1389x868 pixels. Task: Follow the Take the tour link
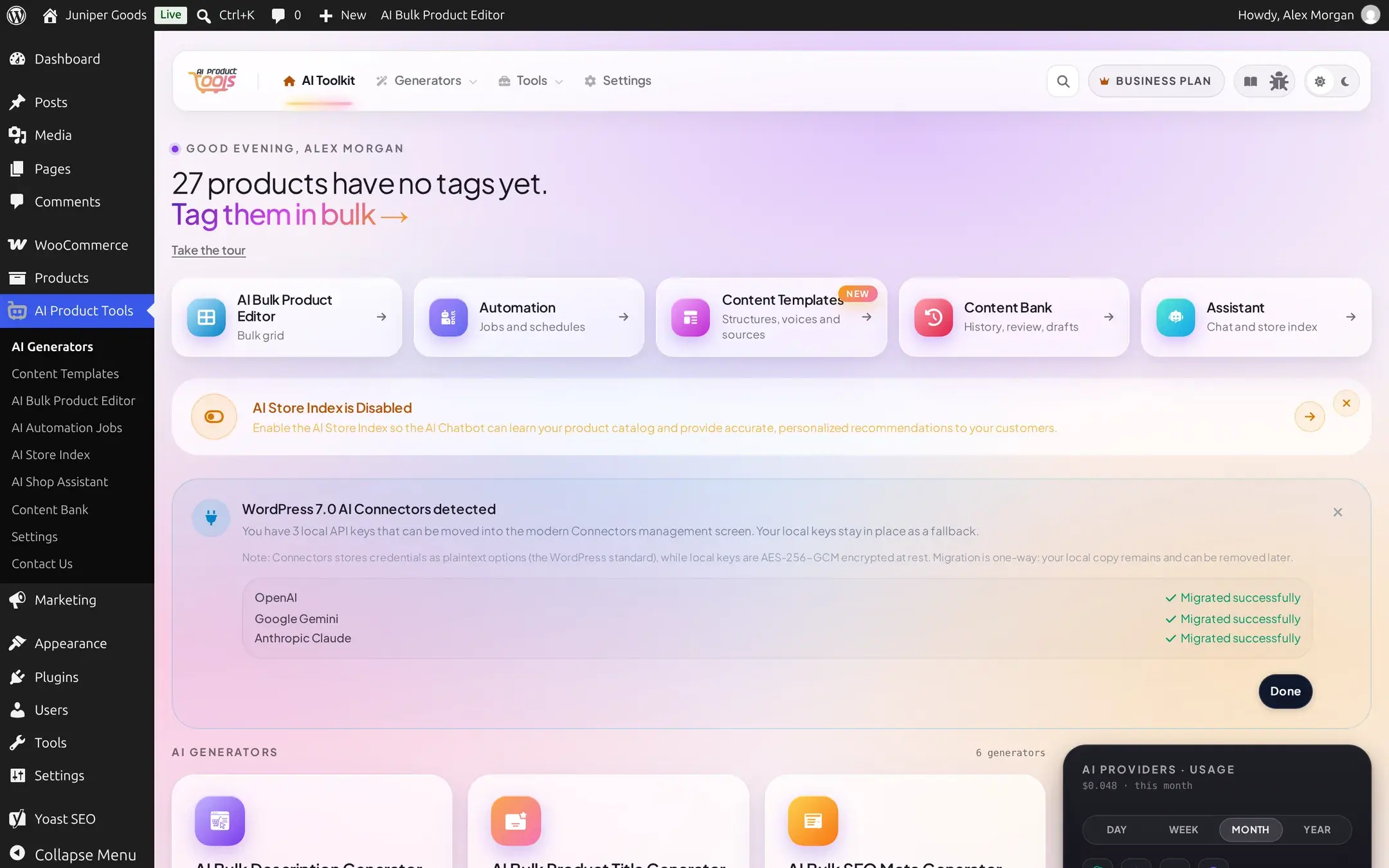coord(208,250)
